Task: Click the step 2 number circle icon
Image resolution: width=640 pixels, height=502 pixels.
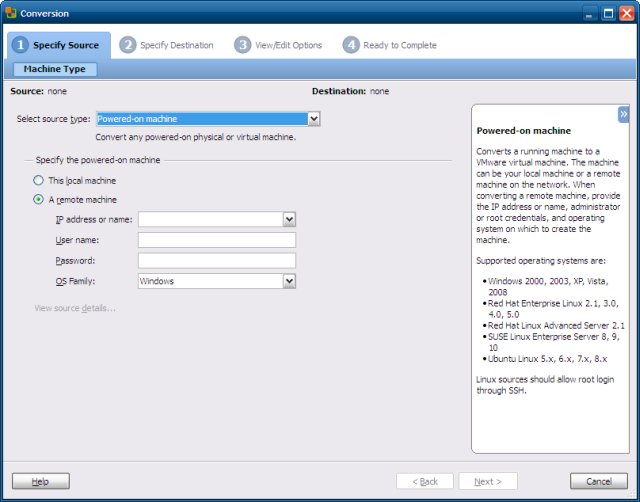Action: click(x=127, y=45)
